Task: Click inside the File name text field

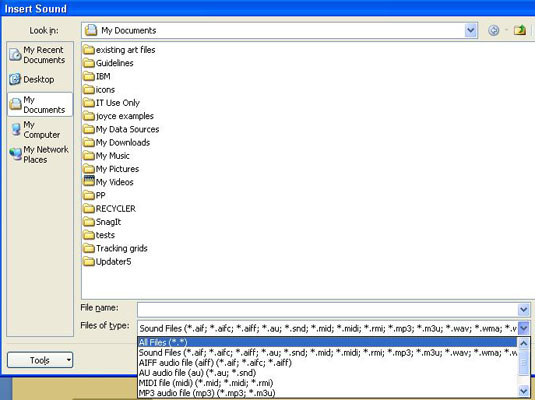Action: [328, 310]
